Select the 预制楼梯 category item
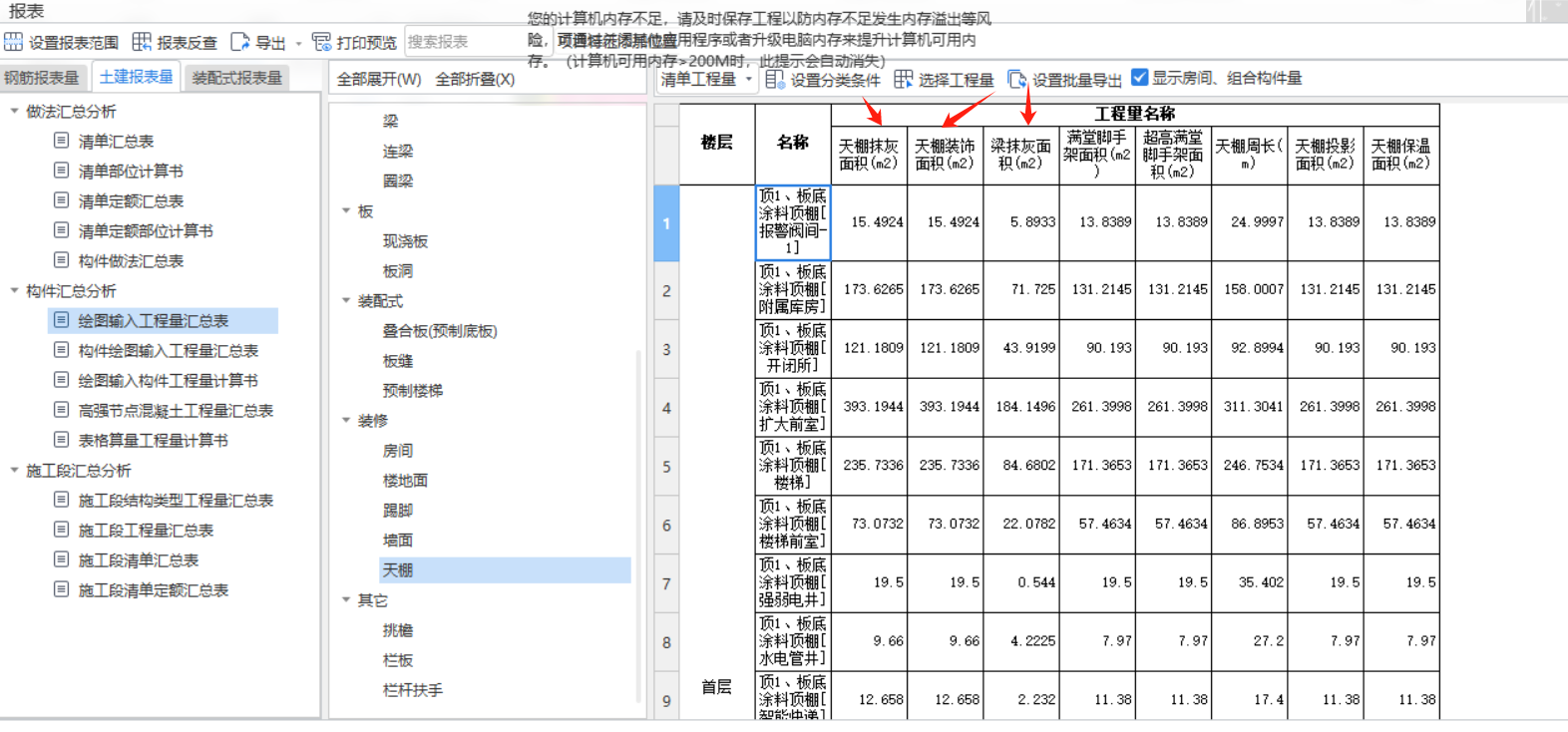This screenshot has width=1568, height=732. tap(413, 390)
